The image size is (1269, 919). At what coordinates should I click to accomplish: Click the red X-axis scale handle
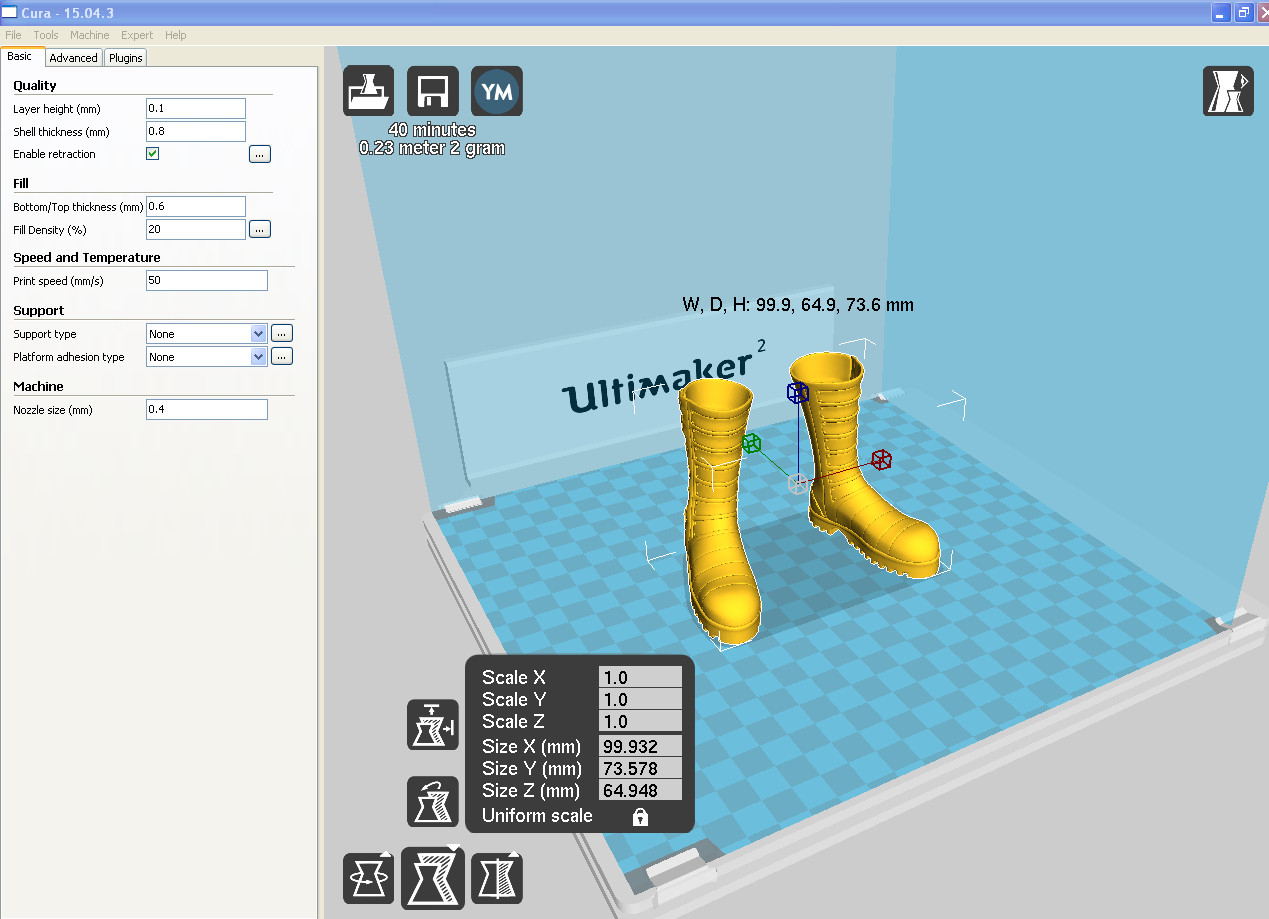click(x=881, y=459)
